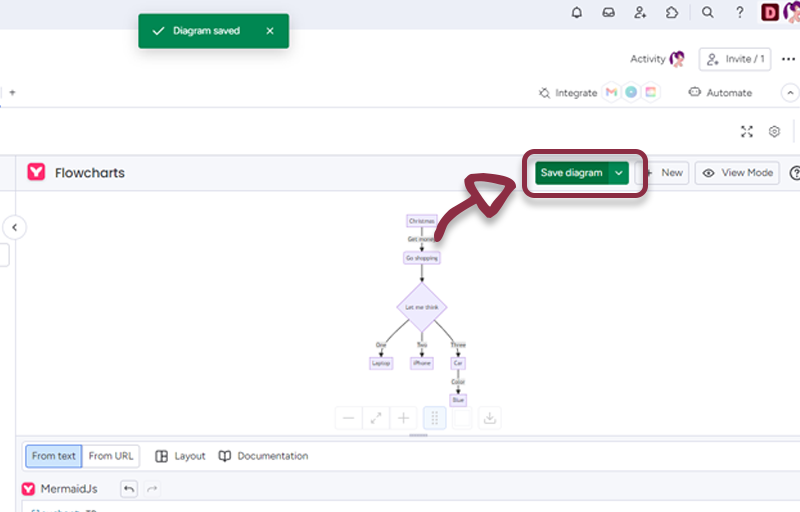Screen dimensions: 800x512
Task: Dismiss the Diagram saved notification
Action: pyautogui.click(x=269, y=31)
